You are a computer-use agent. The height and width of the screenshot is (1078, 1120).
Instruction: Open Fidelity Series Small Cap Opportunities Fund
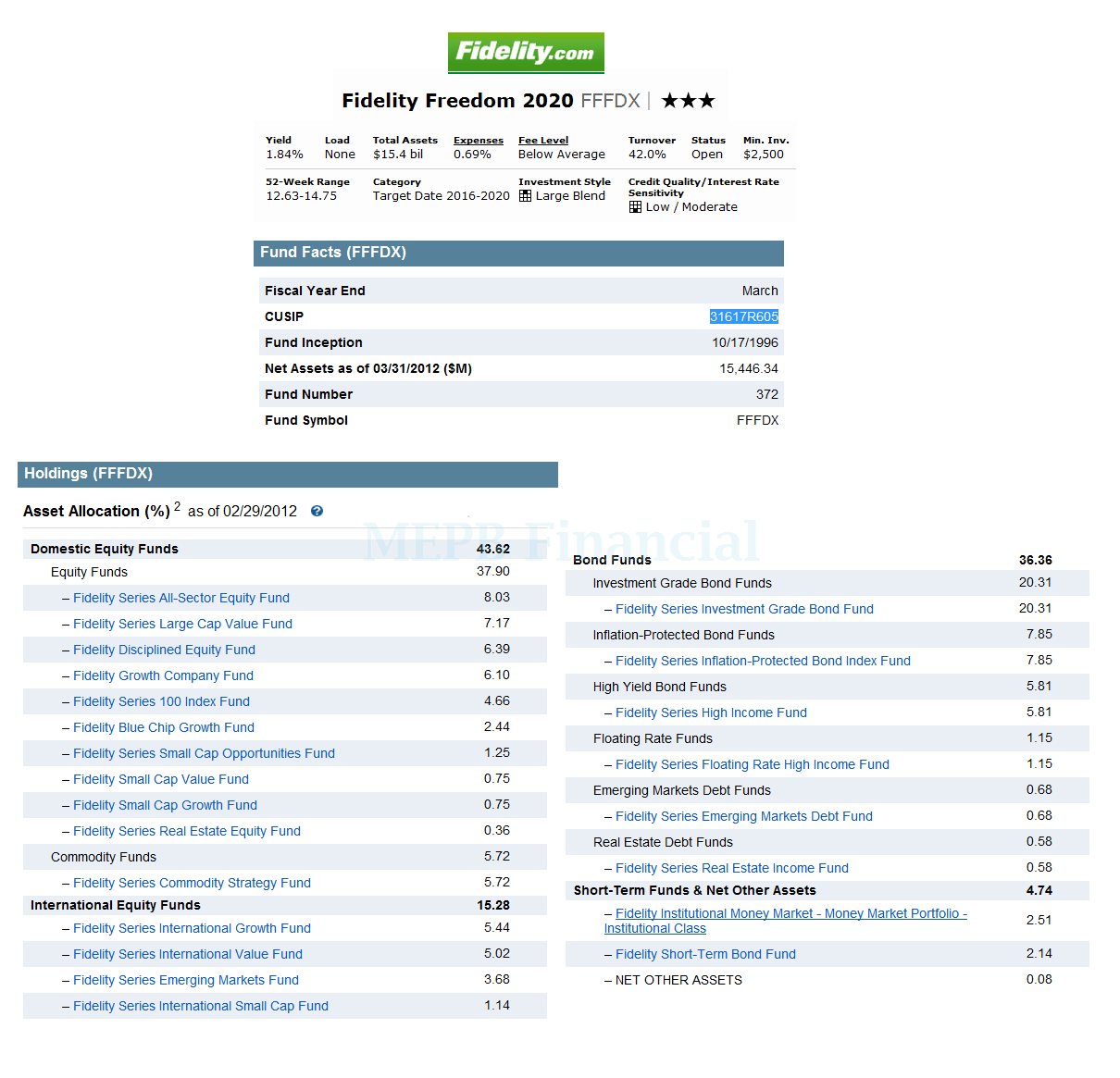pos(204,753)
